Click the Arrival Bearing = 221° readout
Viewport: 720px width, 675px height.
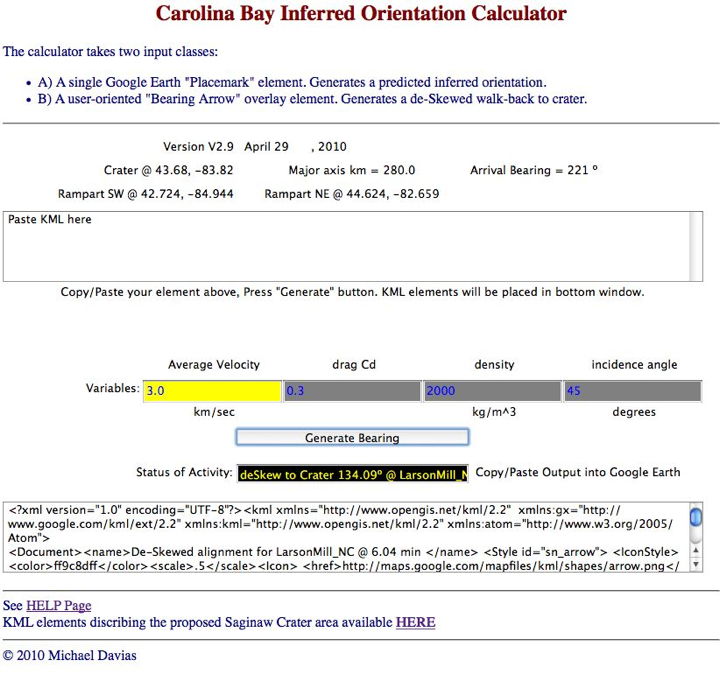tap(534, 170)
